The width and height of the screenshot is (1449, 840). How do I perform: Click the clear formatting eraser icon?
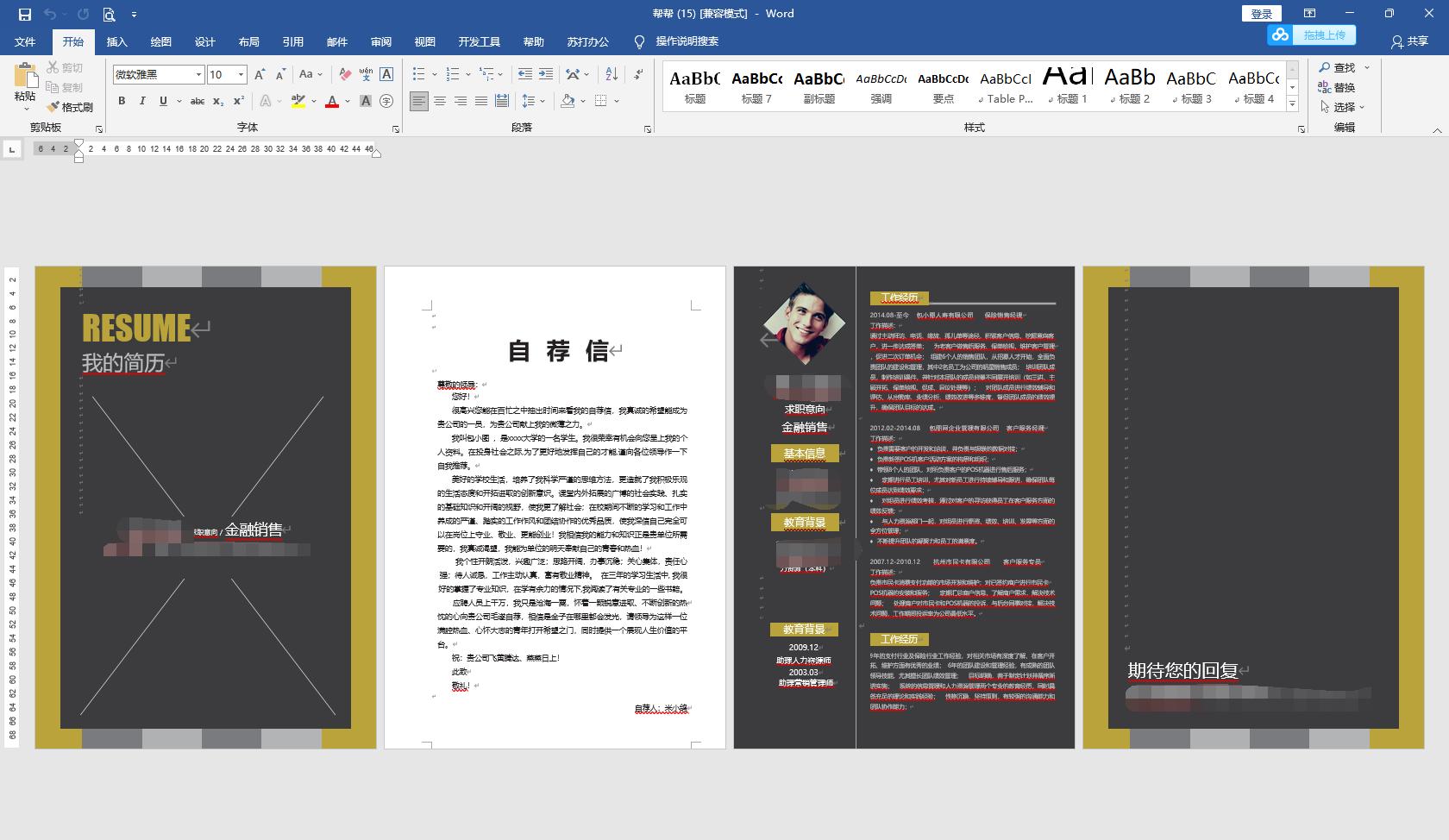(x=345, y=74)
